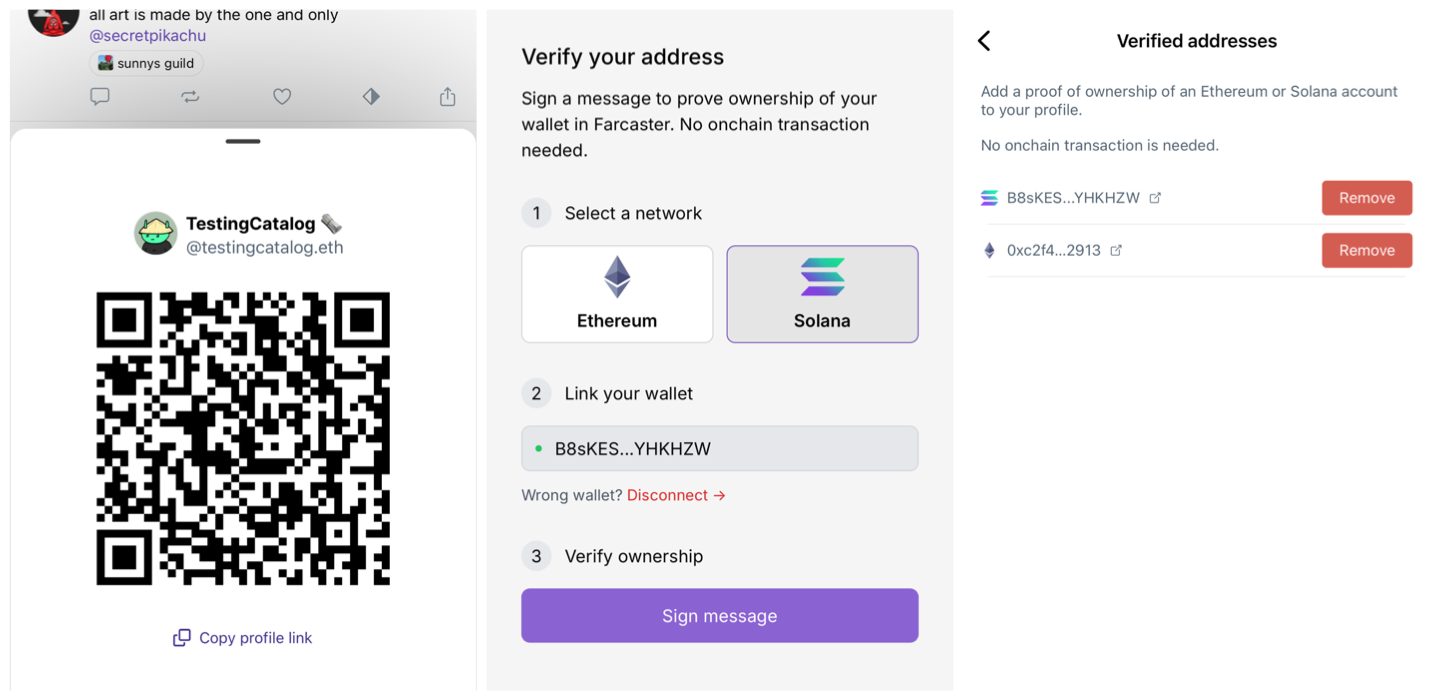1440x700 pixels.
Task: Open external link icon next to B8sKES...YHKHZW
Action: click(1155, 197)
